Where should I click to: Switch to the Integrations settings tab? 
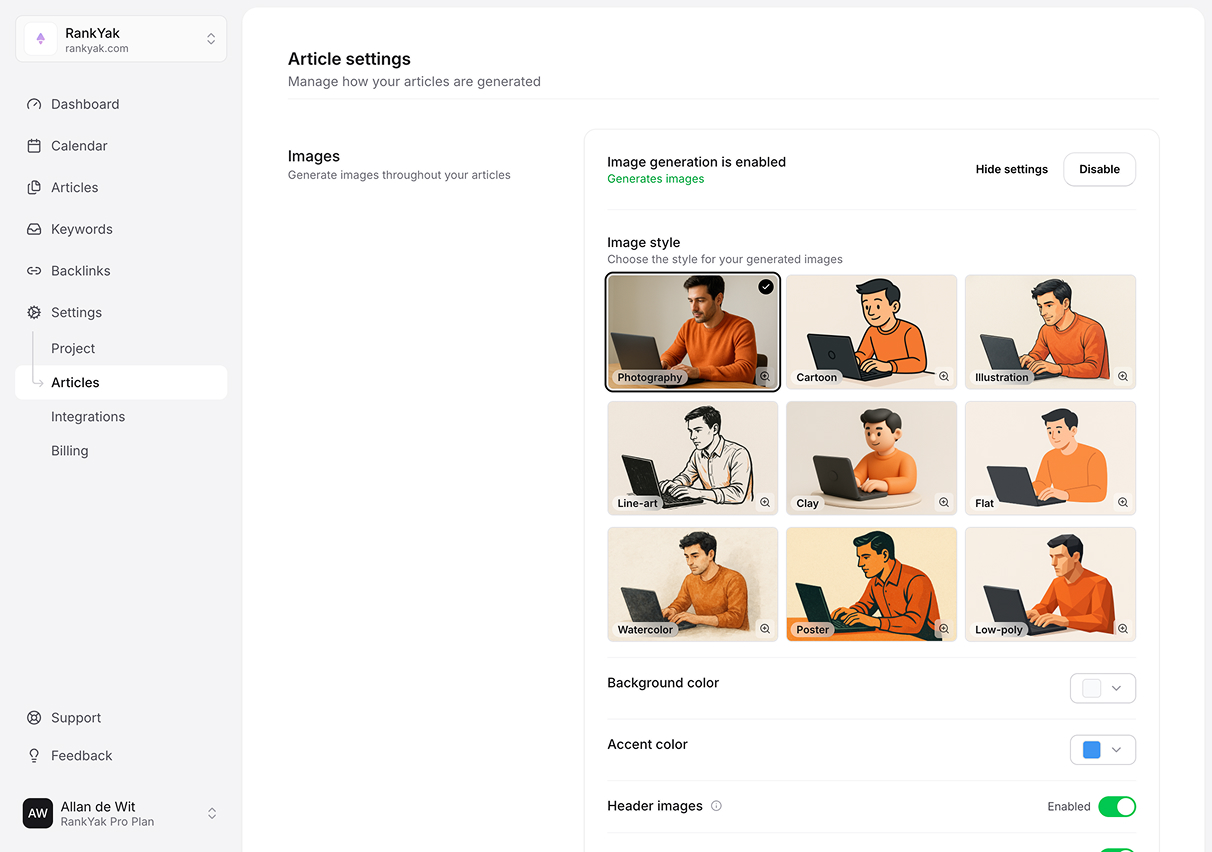(88, 416)
